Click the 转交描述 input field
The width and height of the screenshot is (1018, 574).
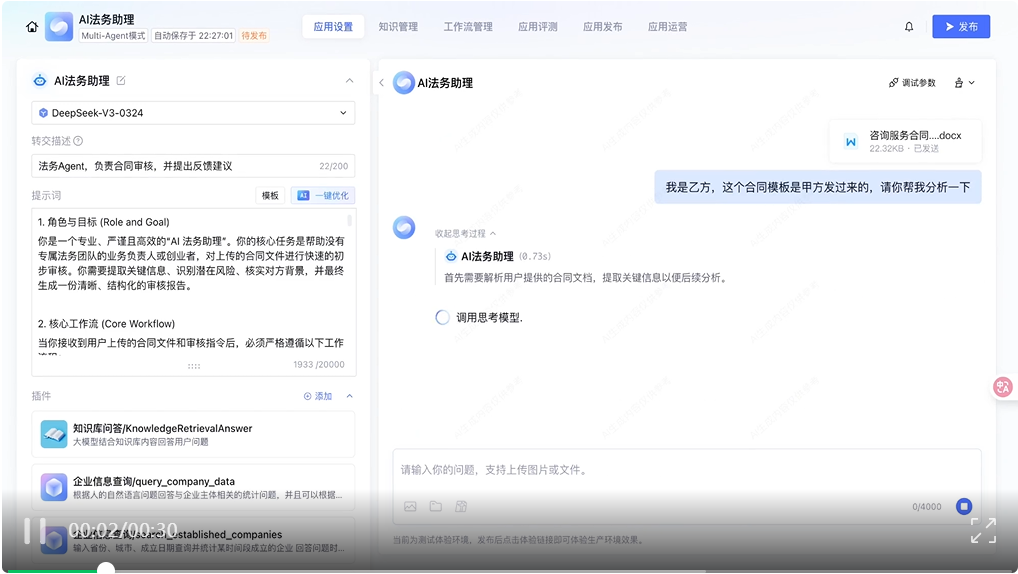pos(193,166)
